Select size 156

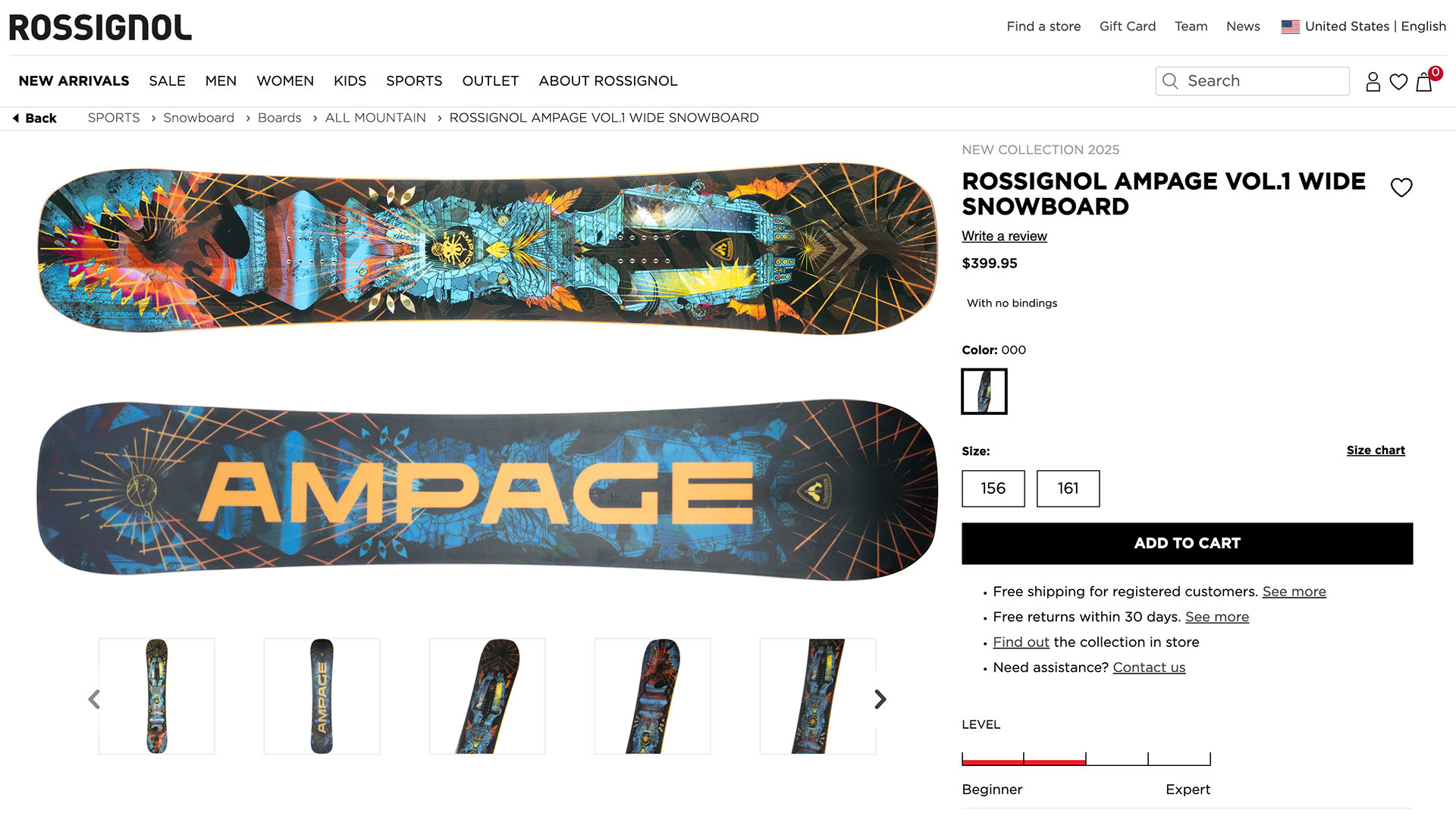993,488
